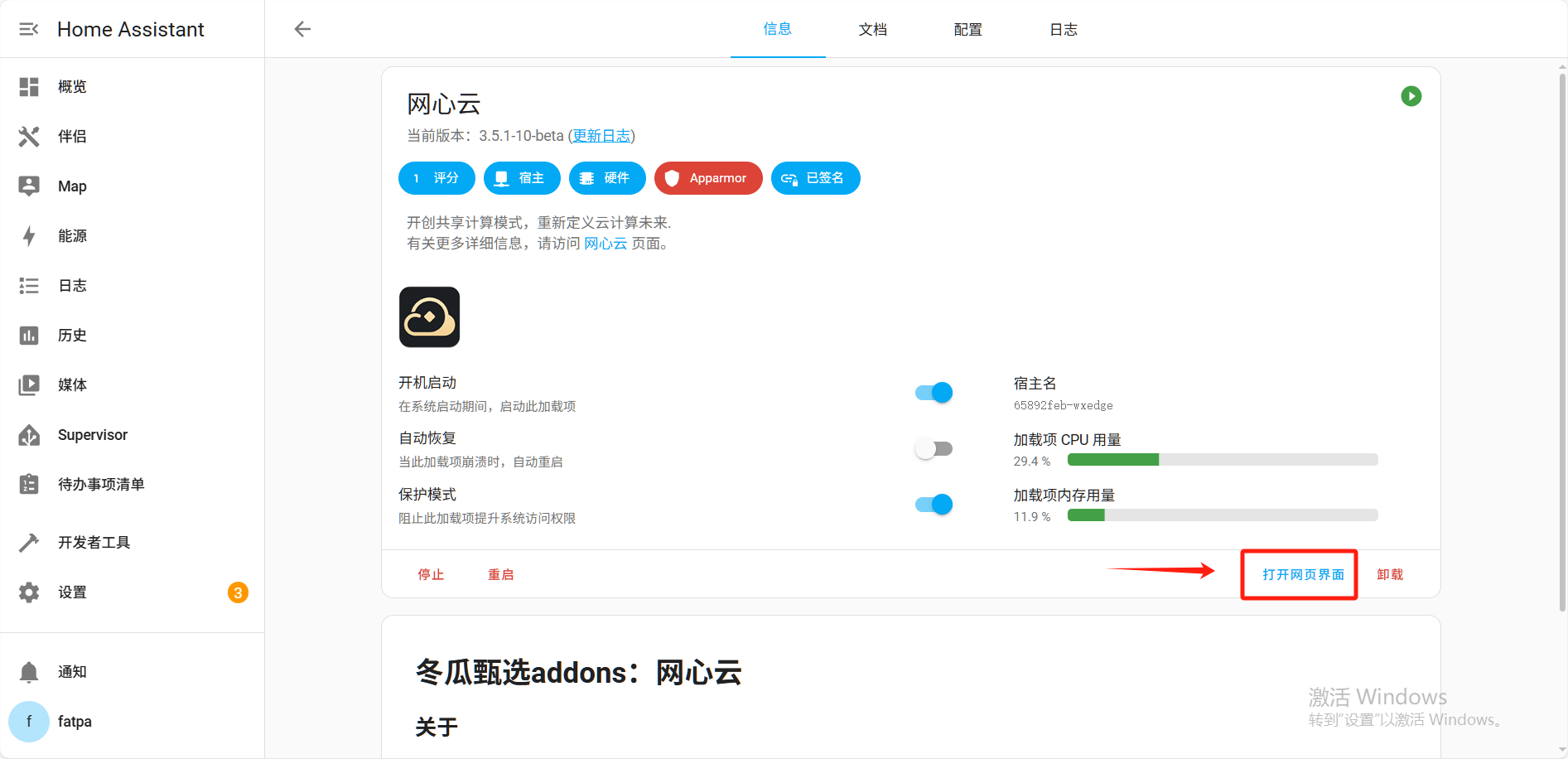Click the 评分 rating chip
This screenshot has height=759, width=1568.
pos(437,178)
